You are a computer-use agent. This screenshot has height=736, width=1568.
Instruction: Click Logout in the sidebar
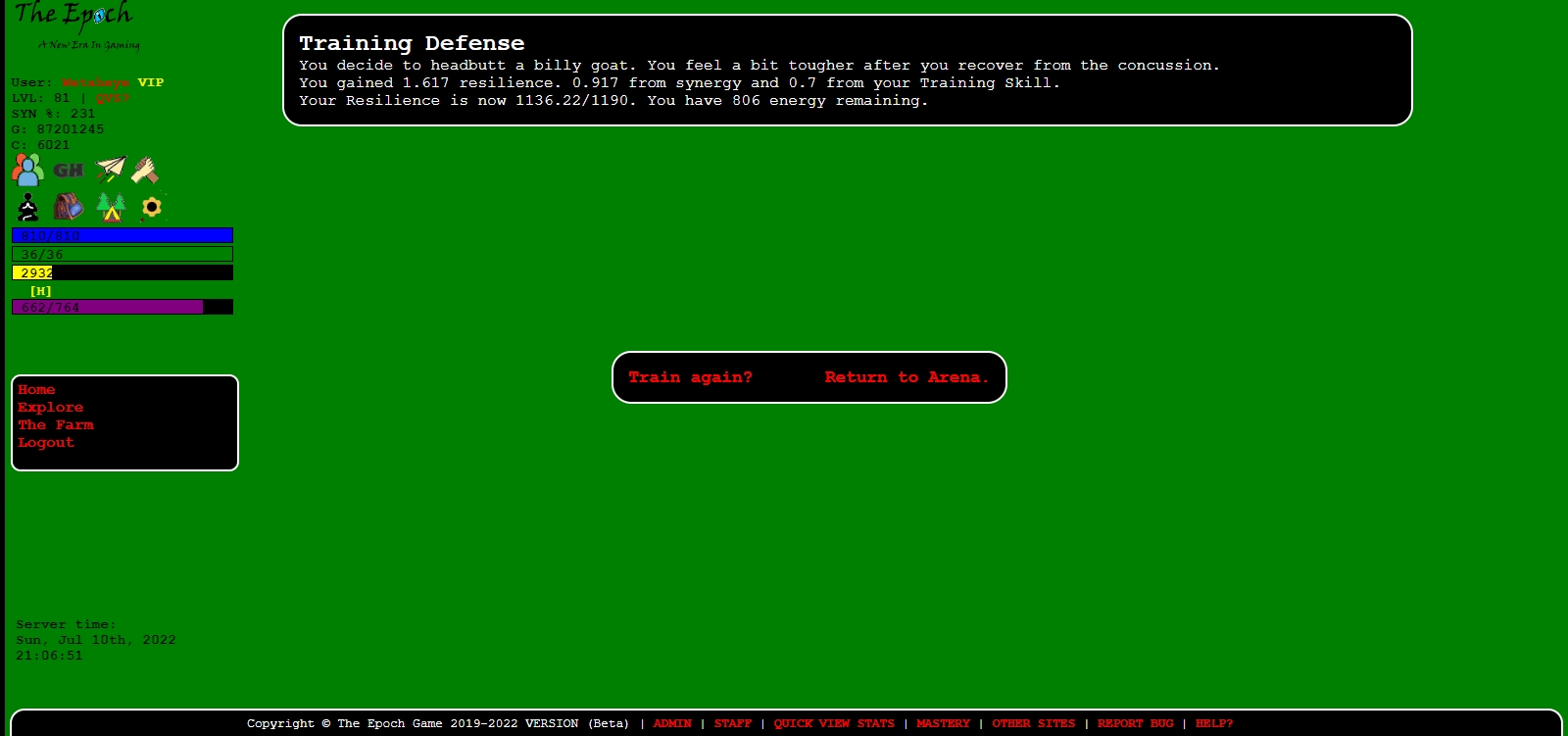click(x=46, y=443)
